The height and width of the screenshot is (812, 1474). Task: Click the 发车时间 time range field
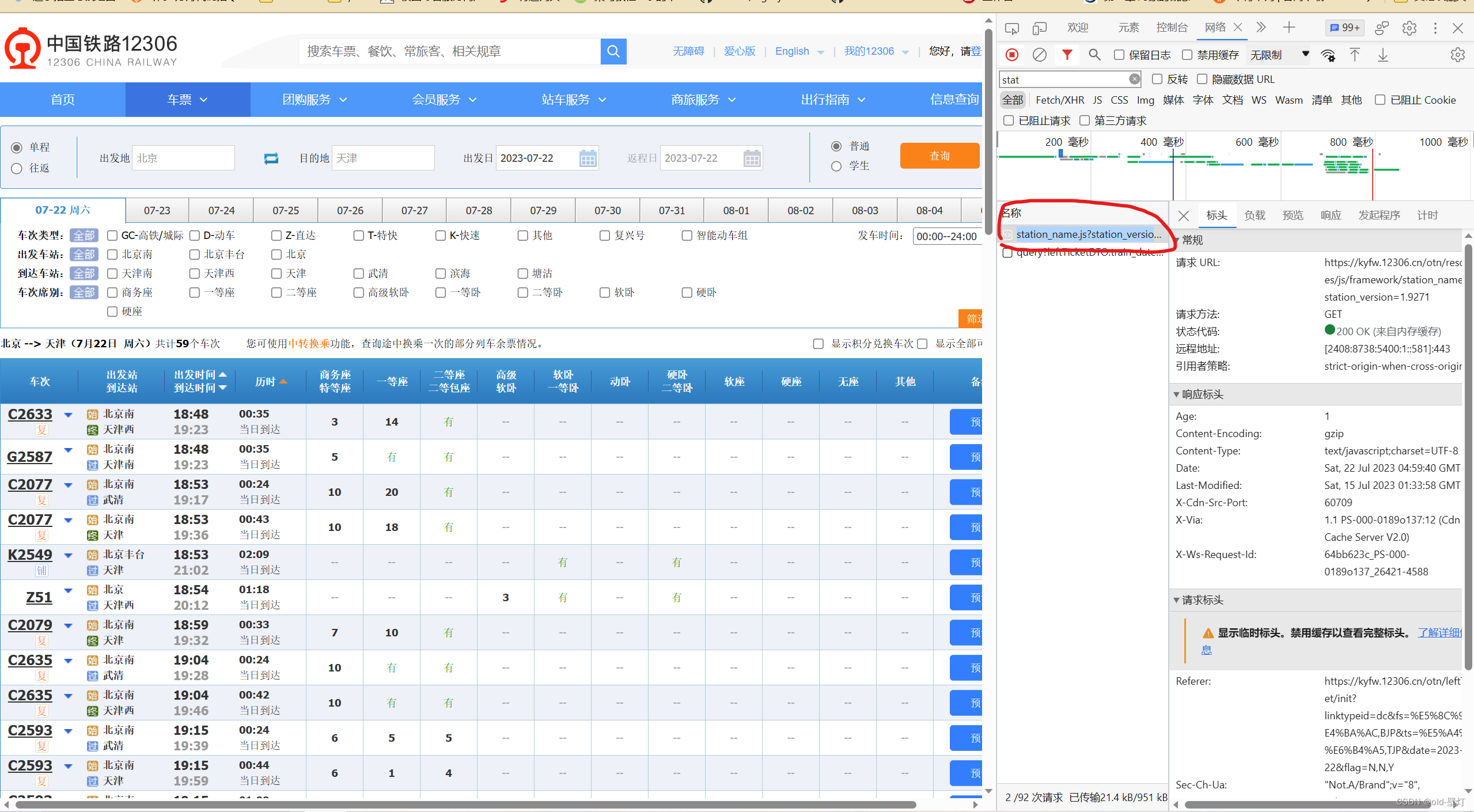[946, 236]
